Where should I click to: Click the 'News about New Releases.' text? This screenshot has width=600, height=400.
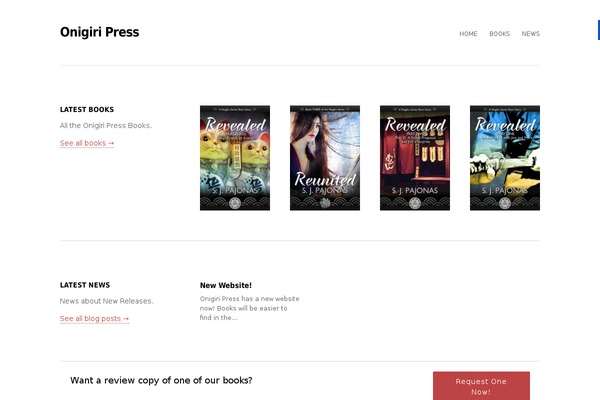tap(107, 301)
